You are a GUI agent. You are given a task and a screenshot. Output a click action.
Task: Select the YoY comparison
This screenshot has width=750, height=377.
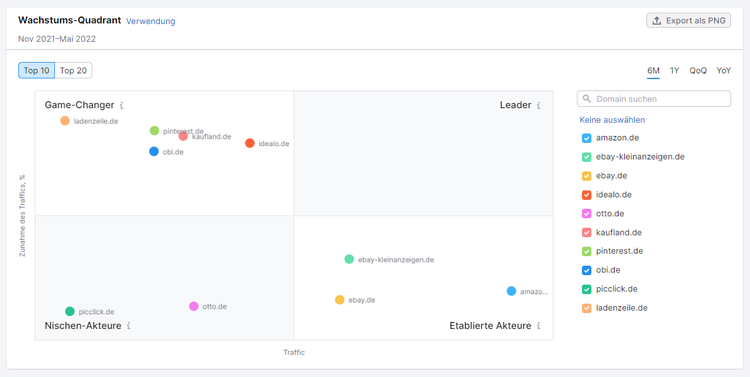[x=724, y=71]
